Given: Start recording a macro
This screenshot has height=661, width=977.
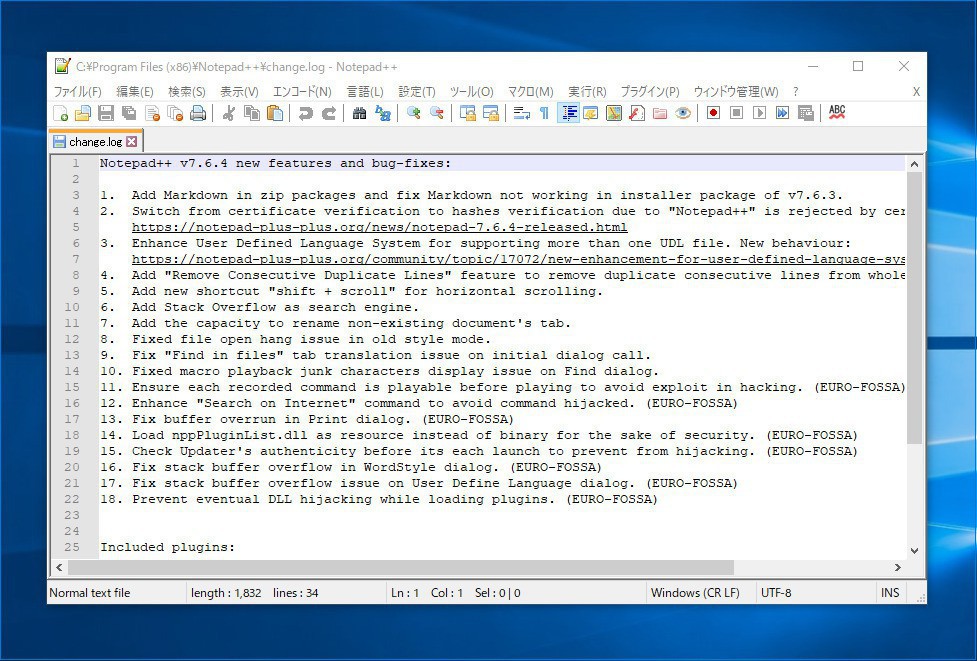Looking at the screenshot, I should 713,113.
